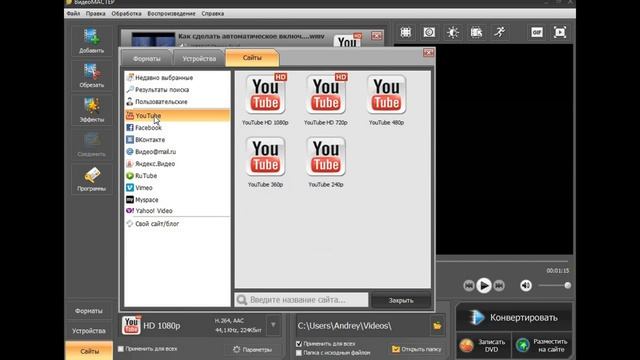640x360 pixels.
Task: Select Myspace in the site list
Action: (177, 200)
